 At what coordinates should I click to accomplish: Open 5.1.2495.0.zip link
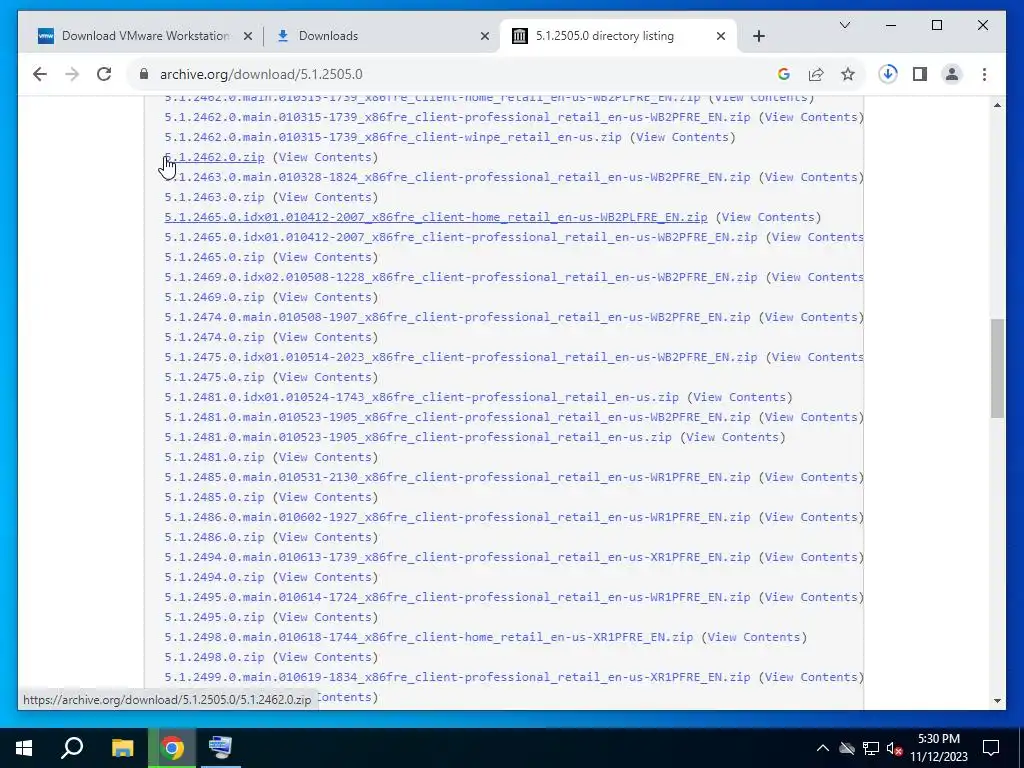(x=214, y=617)
